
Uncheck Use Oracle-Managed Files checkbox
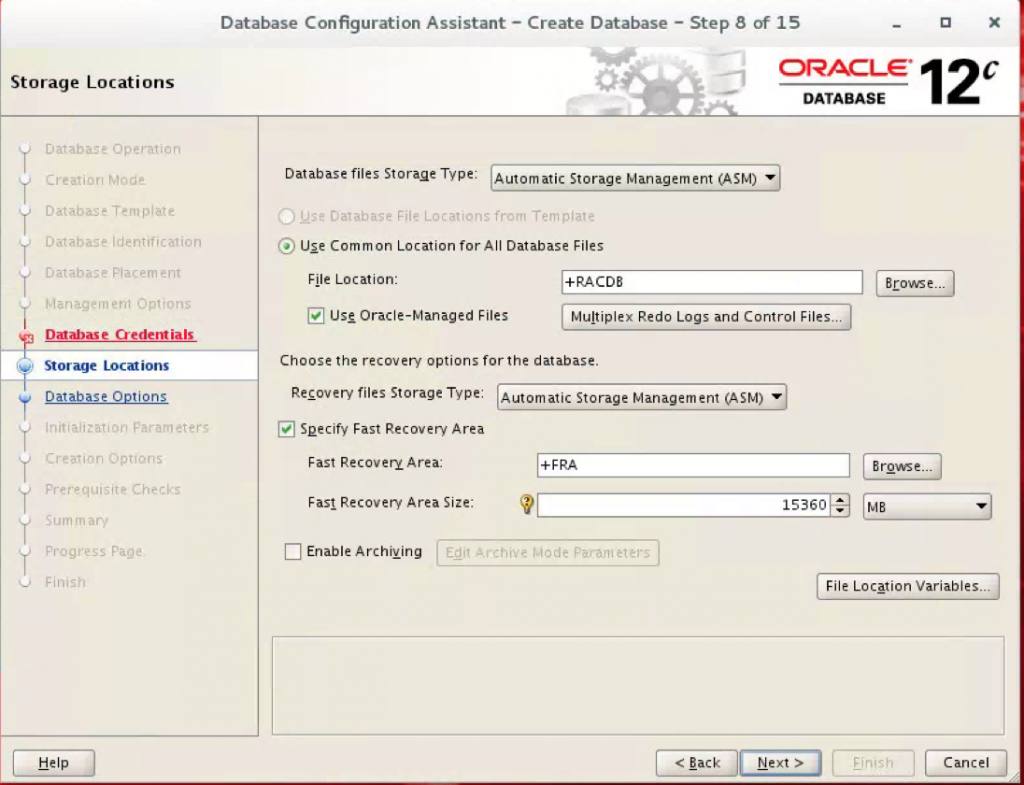316,316
